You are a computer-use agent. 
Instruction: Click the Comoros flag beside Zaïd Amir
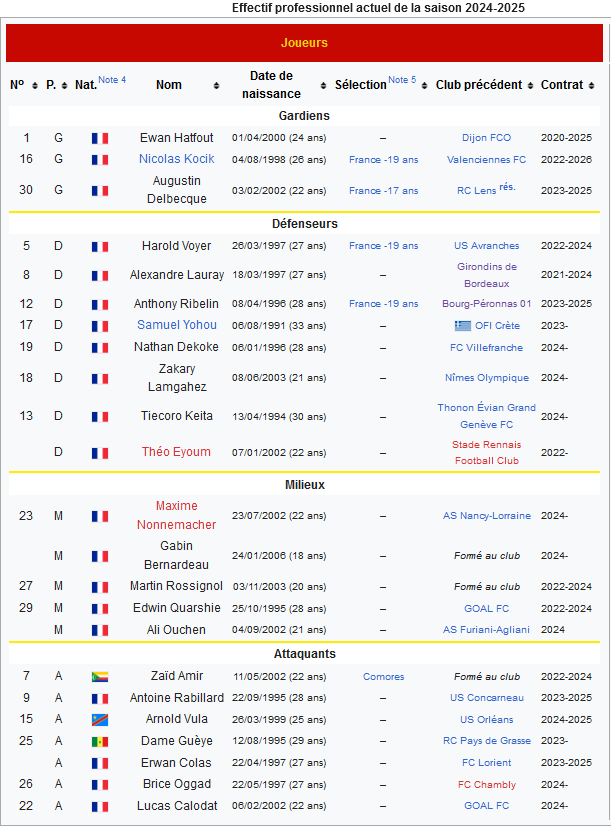pos(100,677)
